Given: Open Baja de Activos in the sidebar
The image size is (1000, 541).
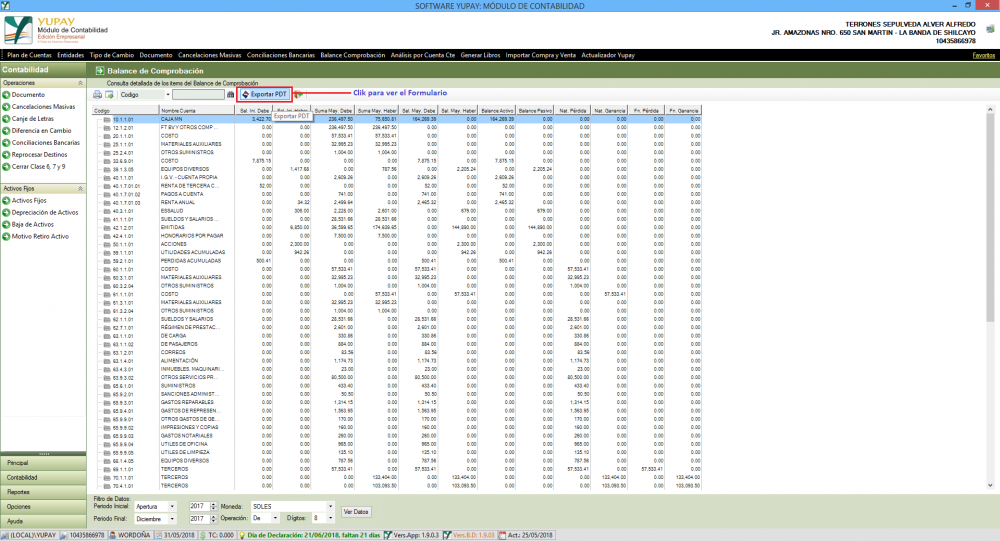Looking at the screenshot, I should (28, 225).
